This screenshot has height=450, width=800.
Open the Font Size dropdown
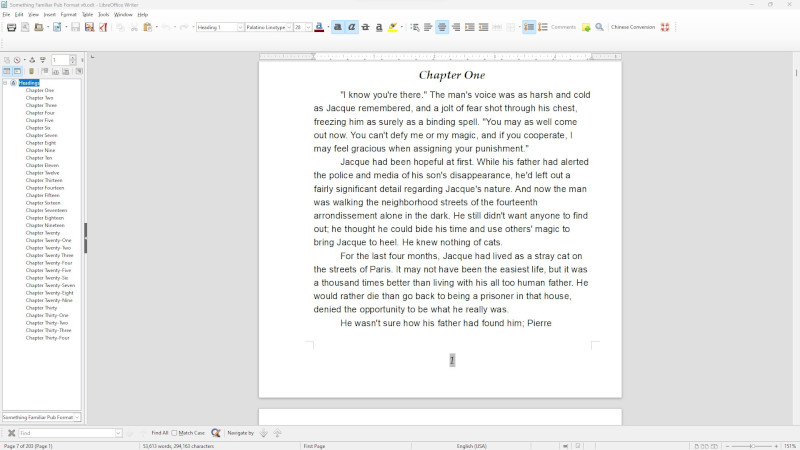point(308,27)
